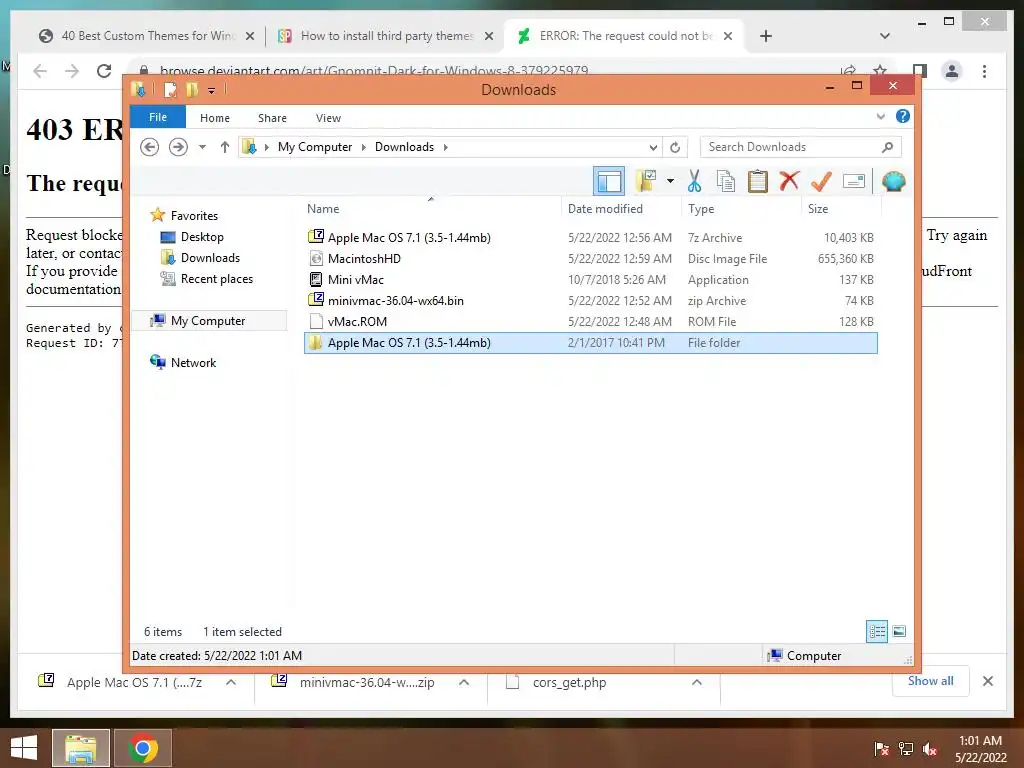Reload the Chrome page
The image size is (1024, 768).
coord(104,71)
